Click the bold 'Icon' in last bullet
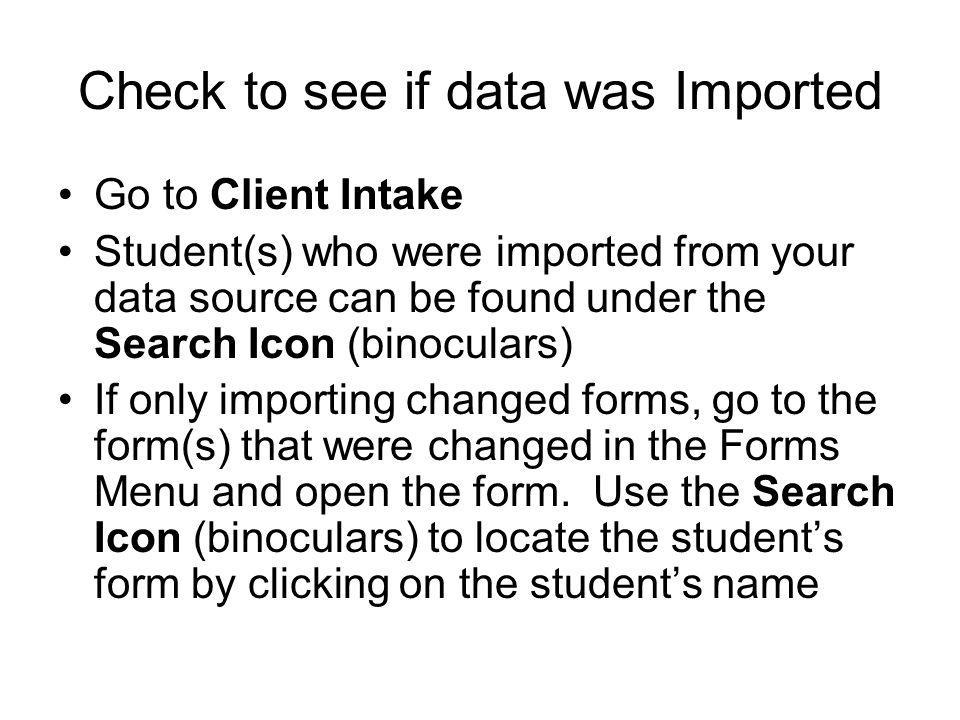This screenshot has height=720, width=960. (138, 538)
